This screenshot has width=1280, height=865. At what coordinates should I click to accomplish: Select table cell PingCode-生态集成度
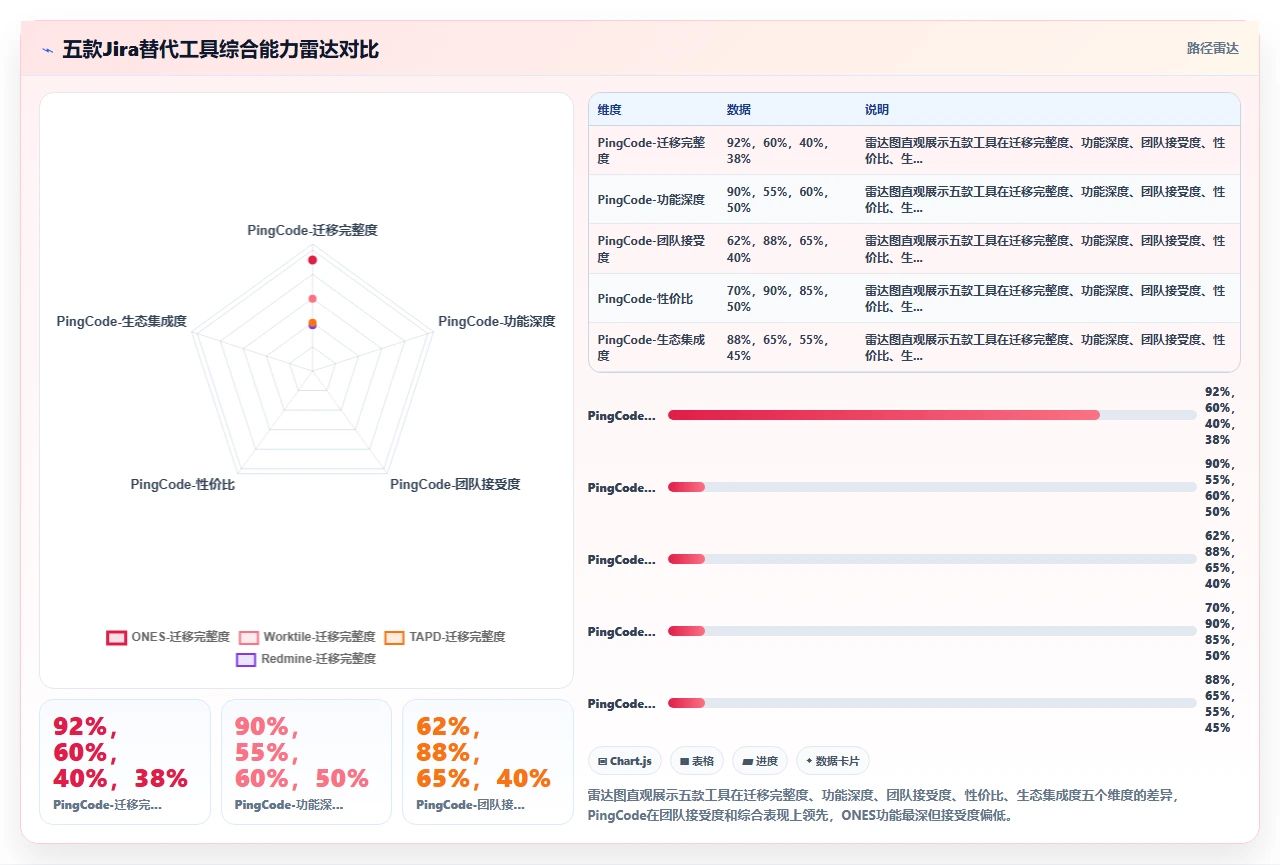pos(652,348)
